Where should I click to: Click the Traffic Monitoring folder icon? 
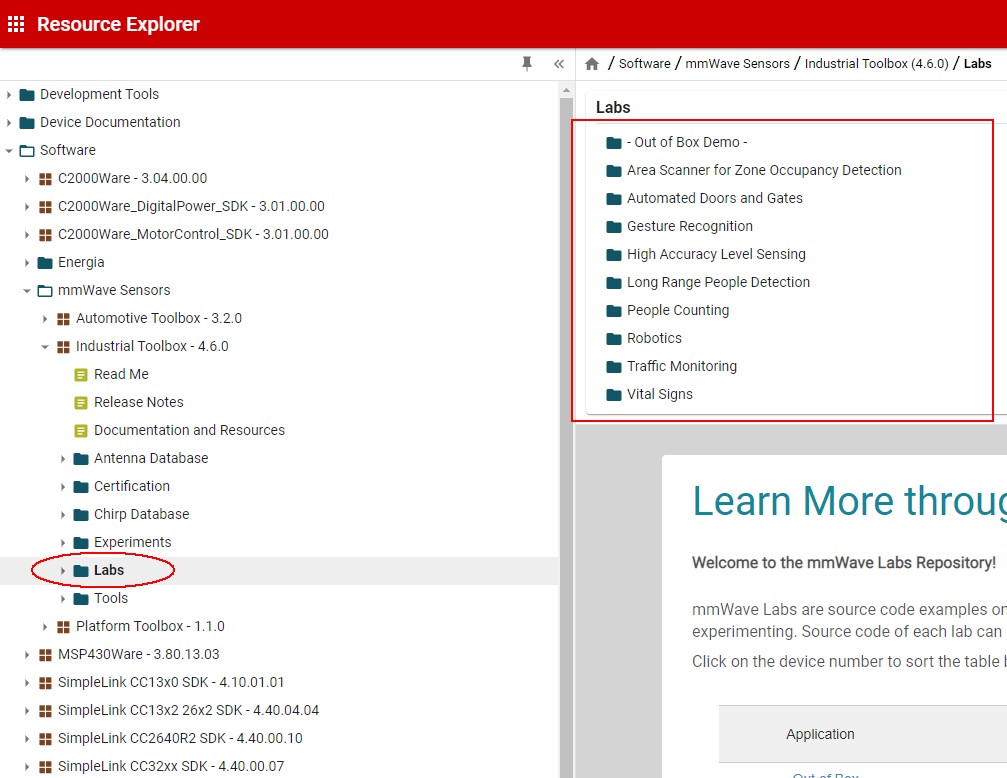point(614,367)
